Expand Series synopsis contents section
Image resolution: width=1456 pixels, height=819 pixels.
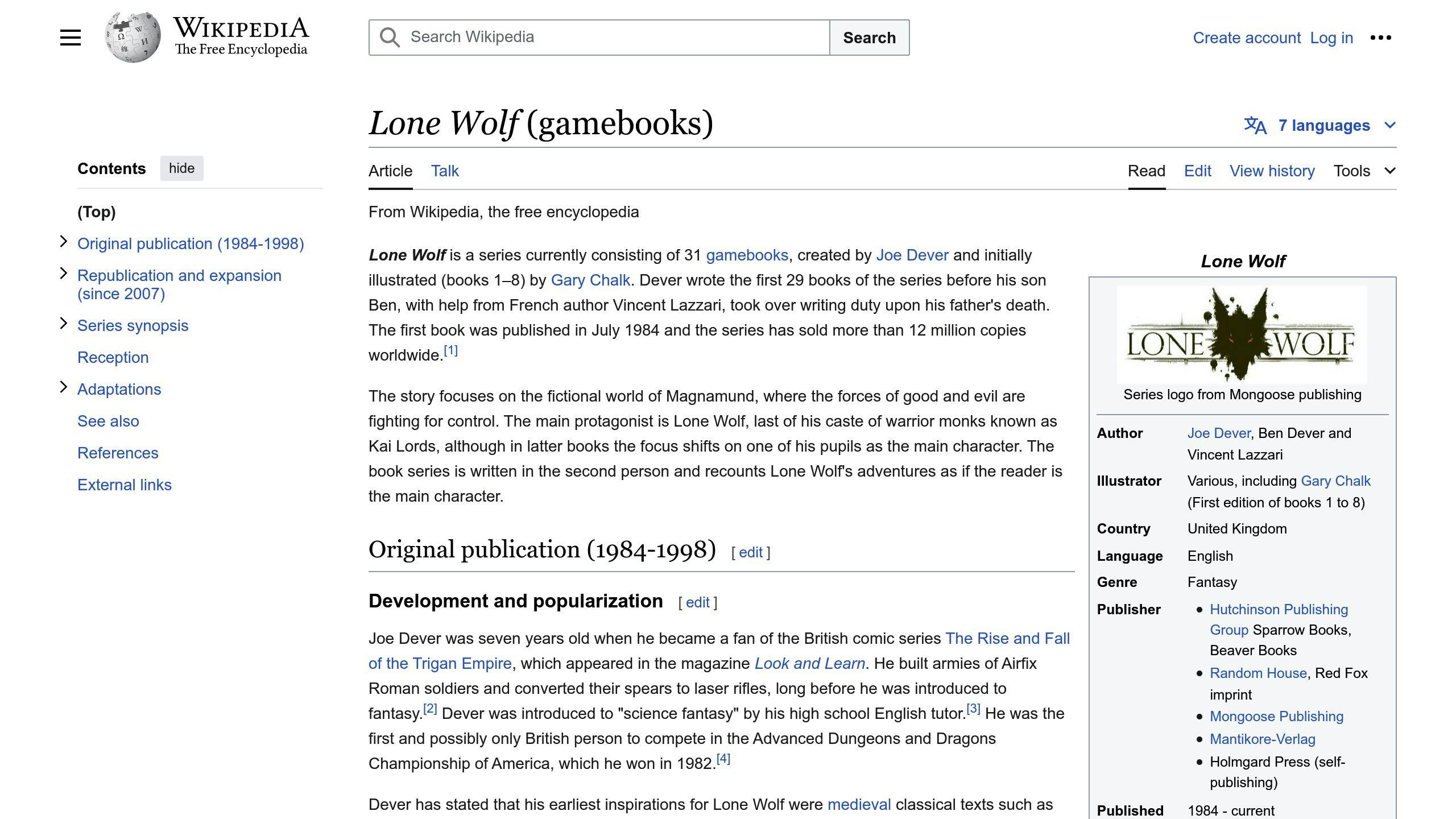coord(64,324)
